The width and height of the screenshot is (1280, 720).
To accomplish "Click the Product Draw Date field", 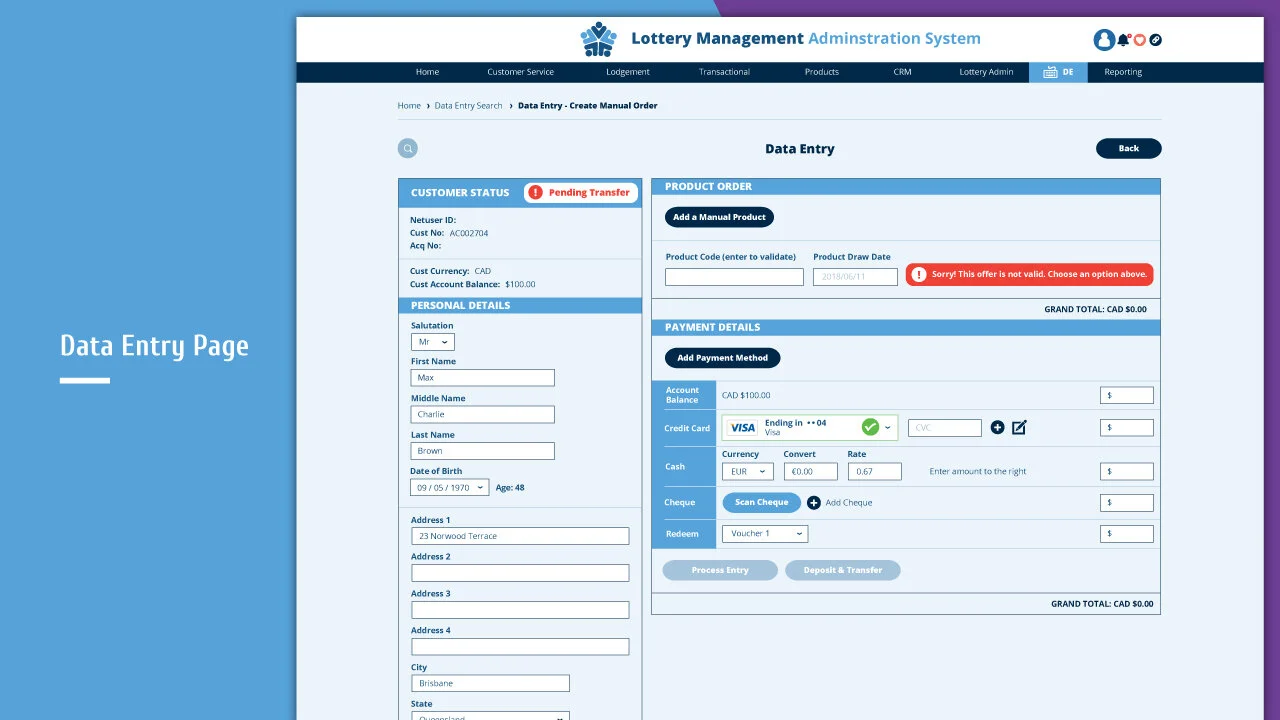I will pos(854,276).
